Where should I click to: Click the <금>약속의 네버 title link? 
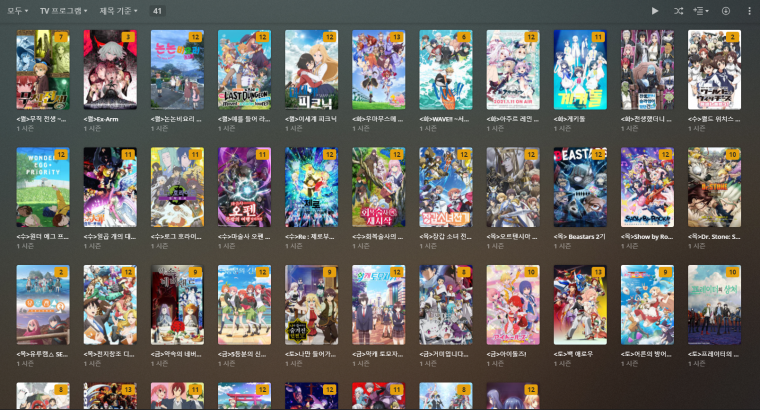click(176, 354)
